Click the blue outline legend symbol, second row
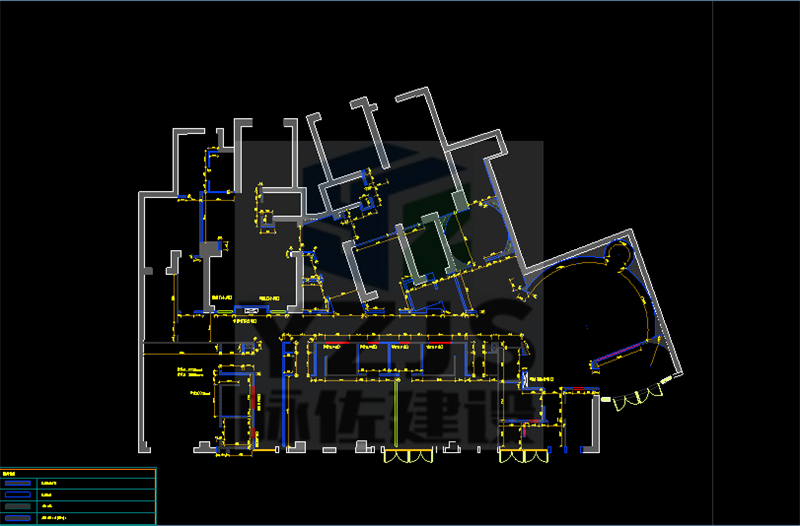The width and height of the screenshot is (800, 526). pyautogui.click(x=18, y=495)
